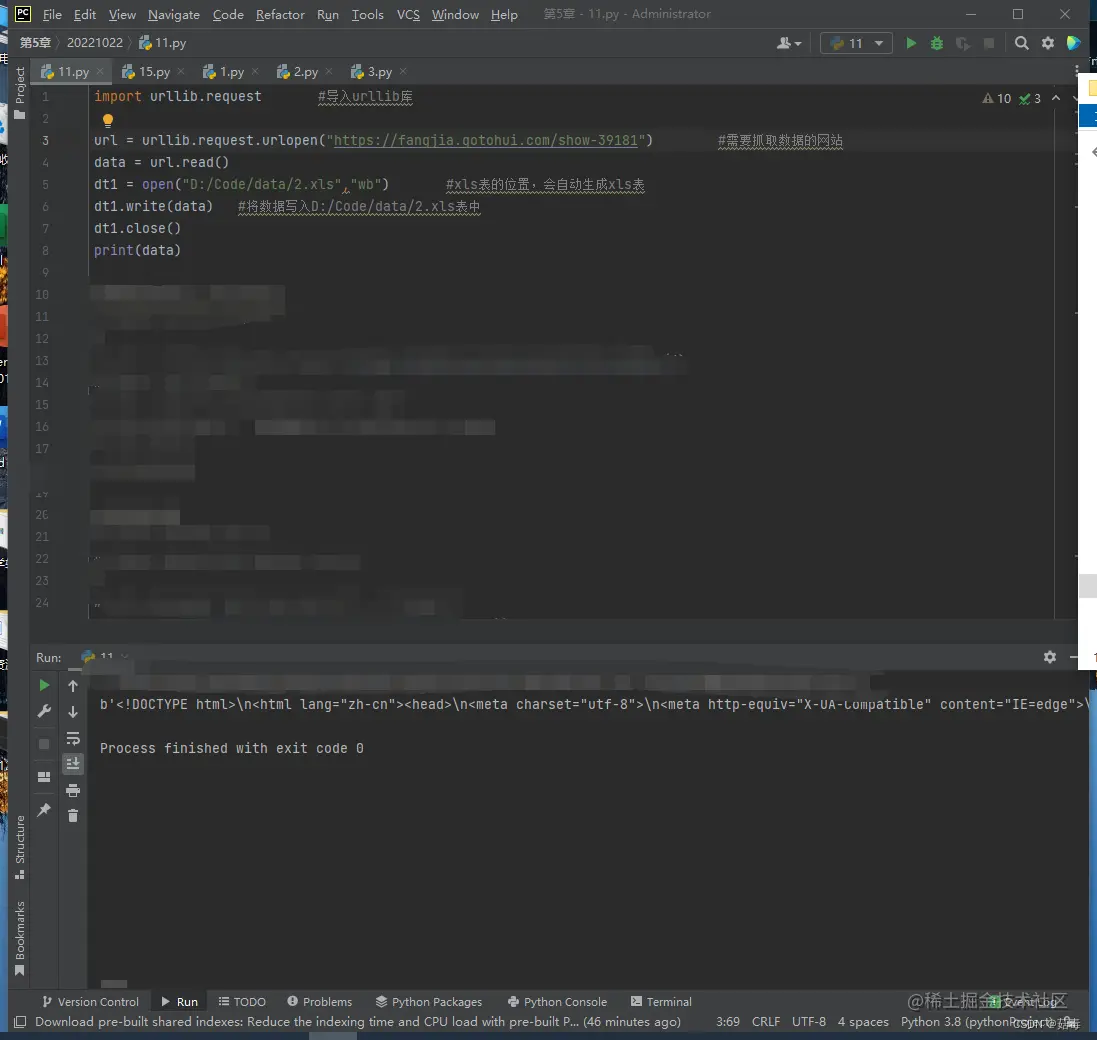Open the VCS menu
This screenshot has width=1097, height=1040.
click(408, 15)
